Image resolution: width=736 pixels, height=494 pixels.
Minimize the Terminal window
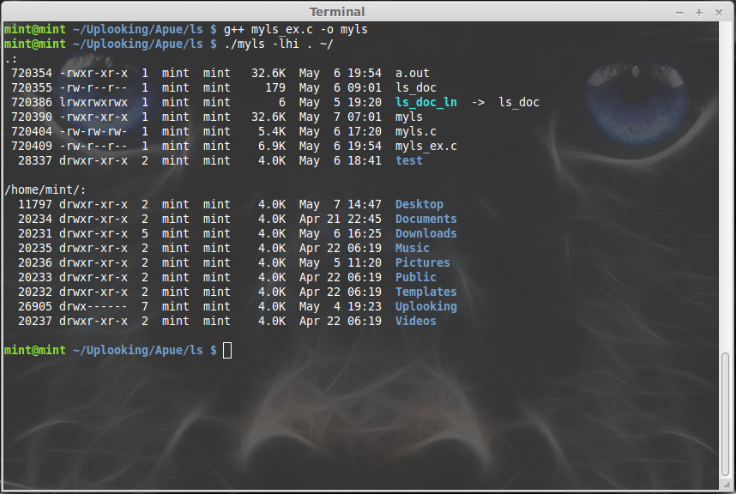(x=679, y=13)
